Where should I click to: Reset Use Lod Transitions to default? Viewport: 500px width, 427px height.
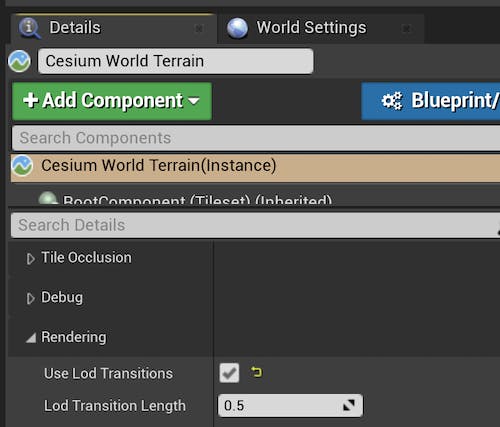coord(256,372)
